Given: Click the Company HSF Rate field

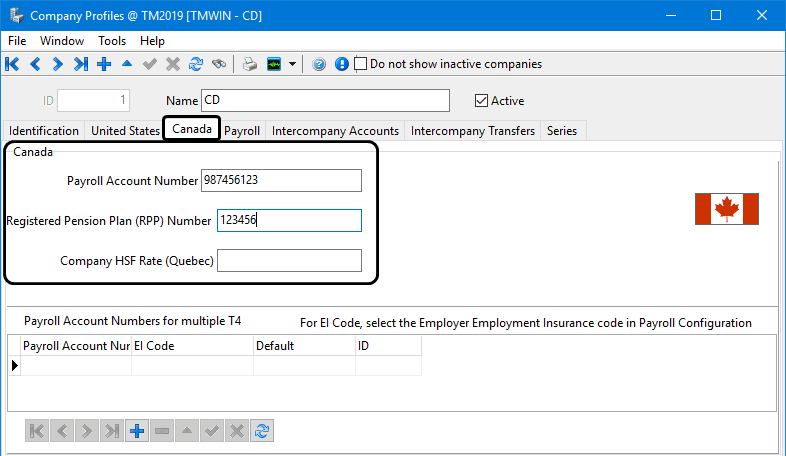Looking at the screenshot, I should tap(289, 261).
